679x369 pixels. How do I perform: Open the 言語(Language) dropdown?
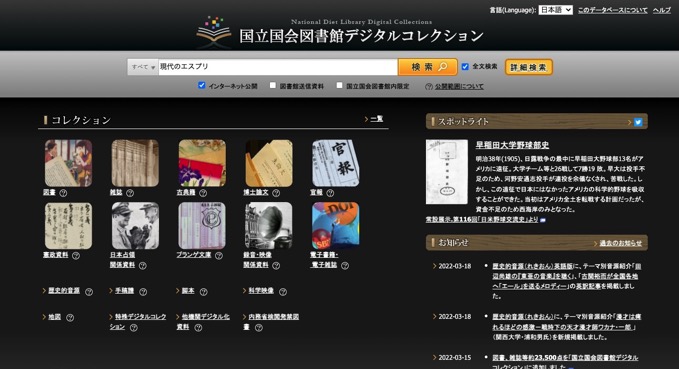coord(556,10)
